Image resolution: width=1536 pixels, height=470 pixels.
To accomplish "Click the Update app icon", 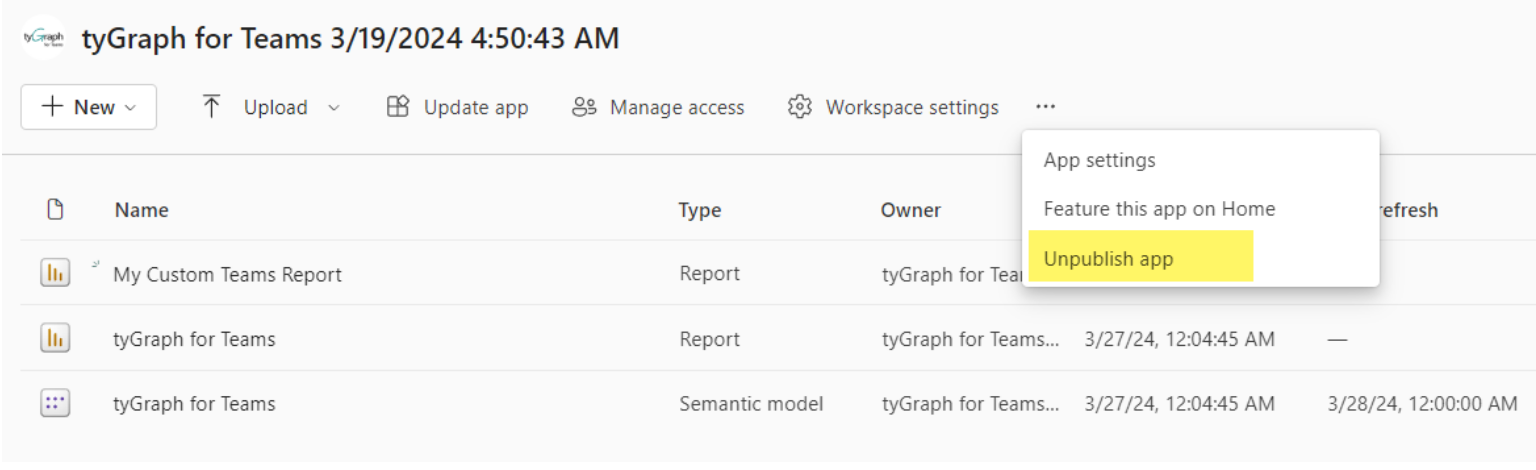I will (x=398, y=107).
